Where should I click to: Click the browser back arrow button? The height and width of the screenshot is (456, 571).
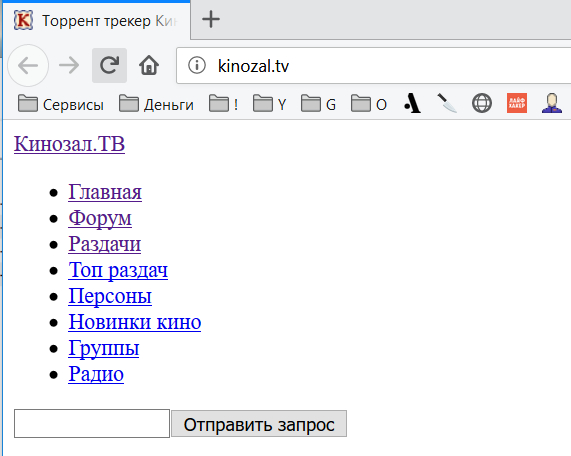pyautogui.click(x=28, y=66)
